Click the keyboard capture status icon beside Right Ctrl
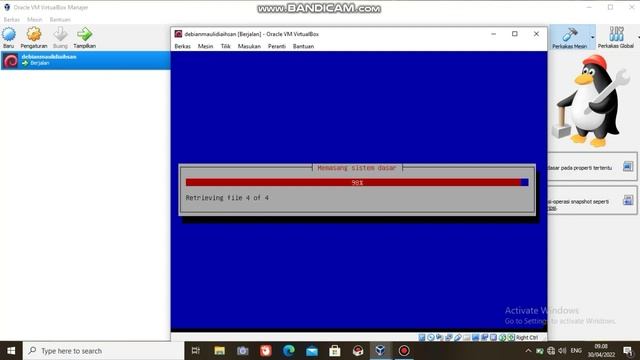This screenshot has width=640, height=360. click(x=511, y=338)
